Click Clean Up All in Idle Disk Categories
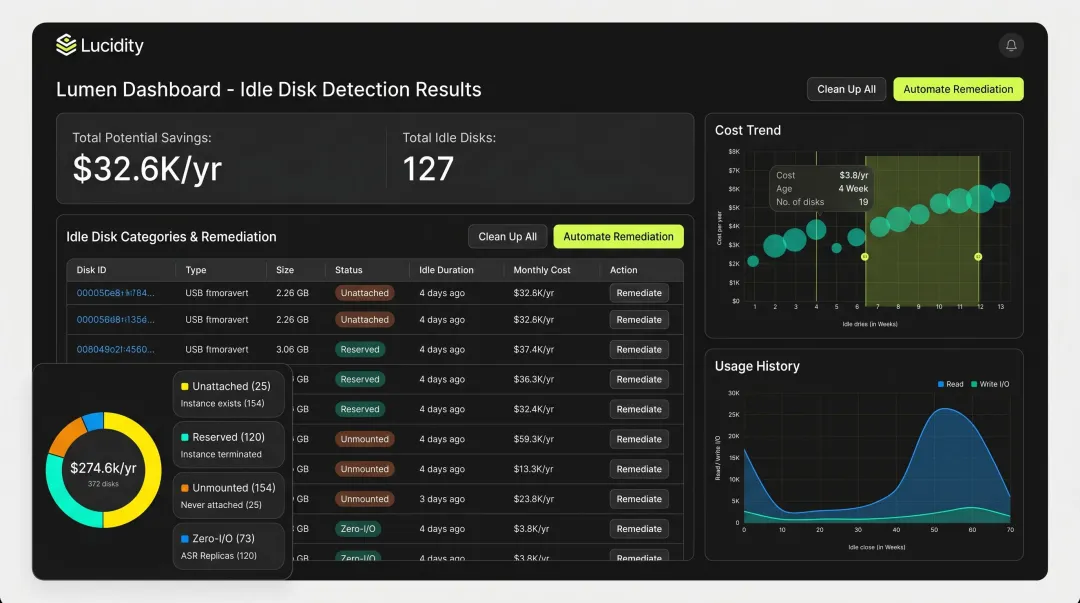This screenshot has width=1080, height=603. click(507, 236)
